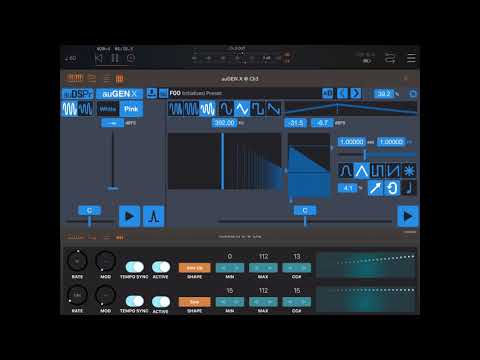
Task: Edit the 4.1 percent value field
Action: click(x=347, y=188)
